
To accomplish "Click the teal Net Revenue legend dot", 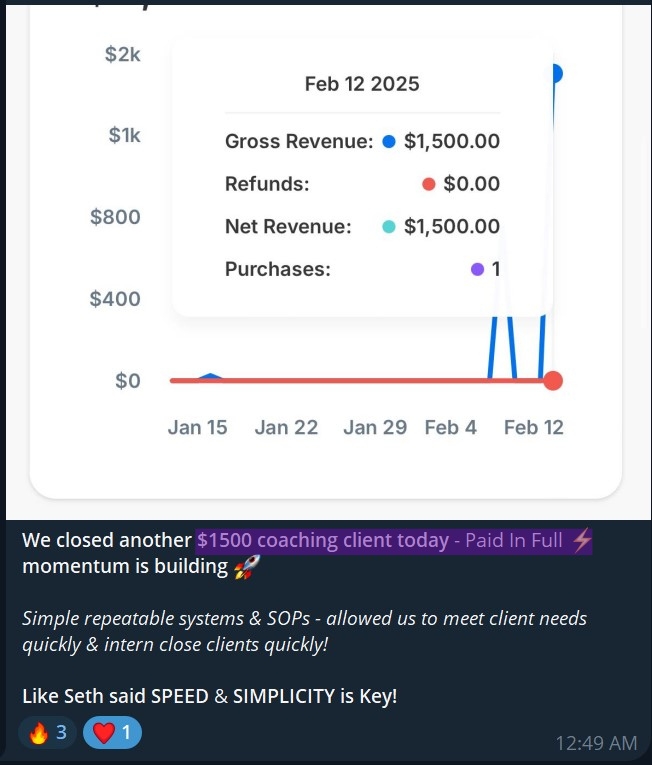I will (x=389, y=227).
